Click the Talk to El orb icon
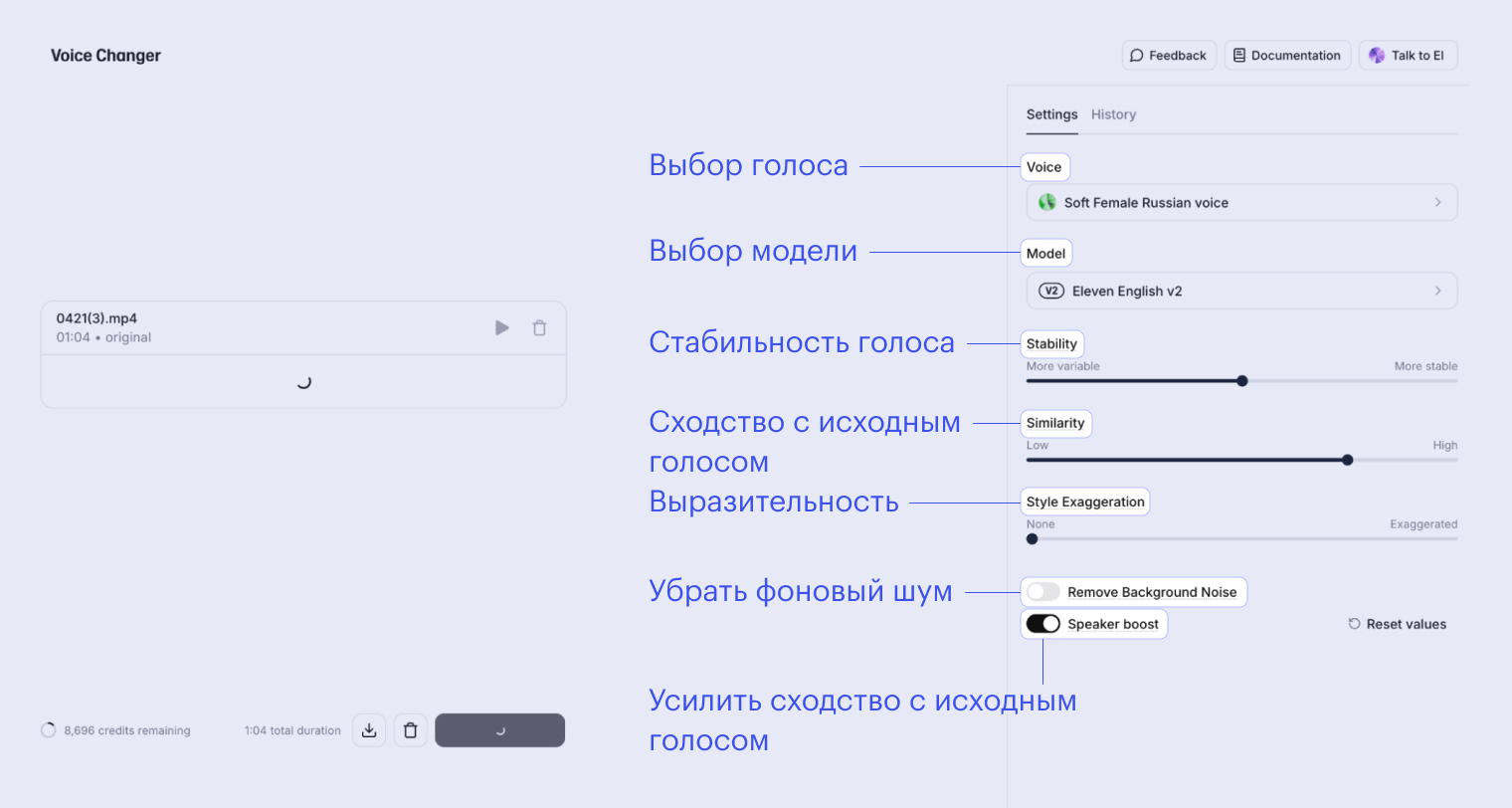The image size is (1512, 808). click(x=1377, y=55)
